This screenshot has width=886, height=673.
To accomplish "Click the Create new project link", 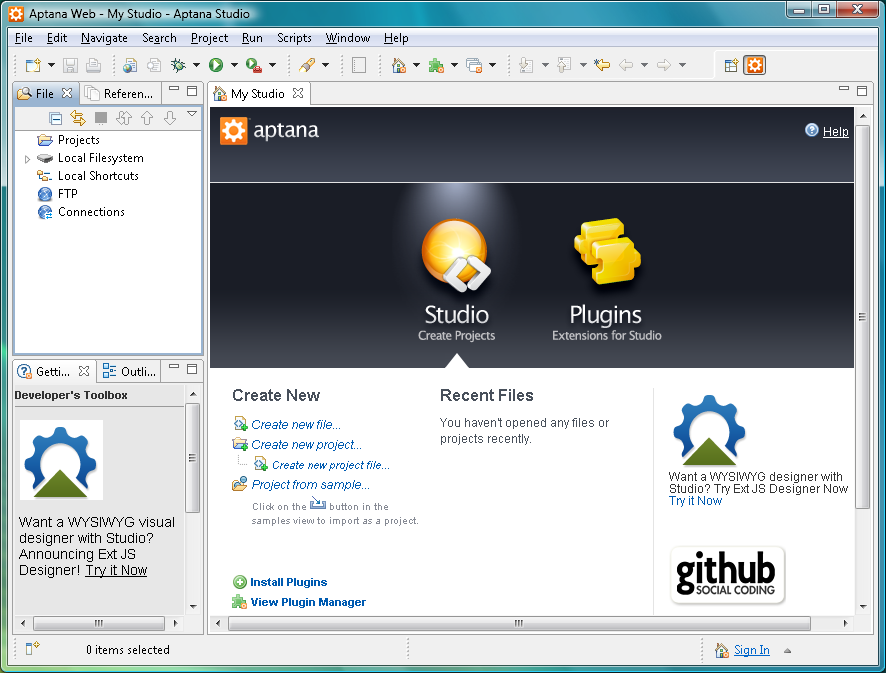I will (306, 445).
